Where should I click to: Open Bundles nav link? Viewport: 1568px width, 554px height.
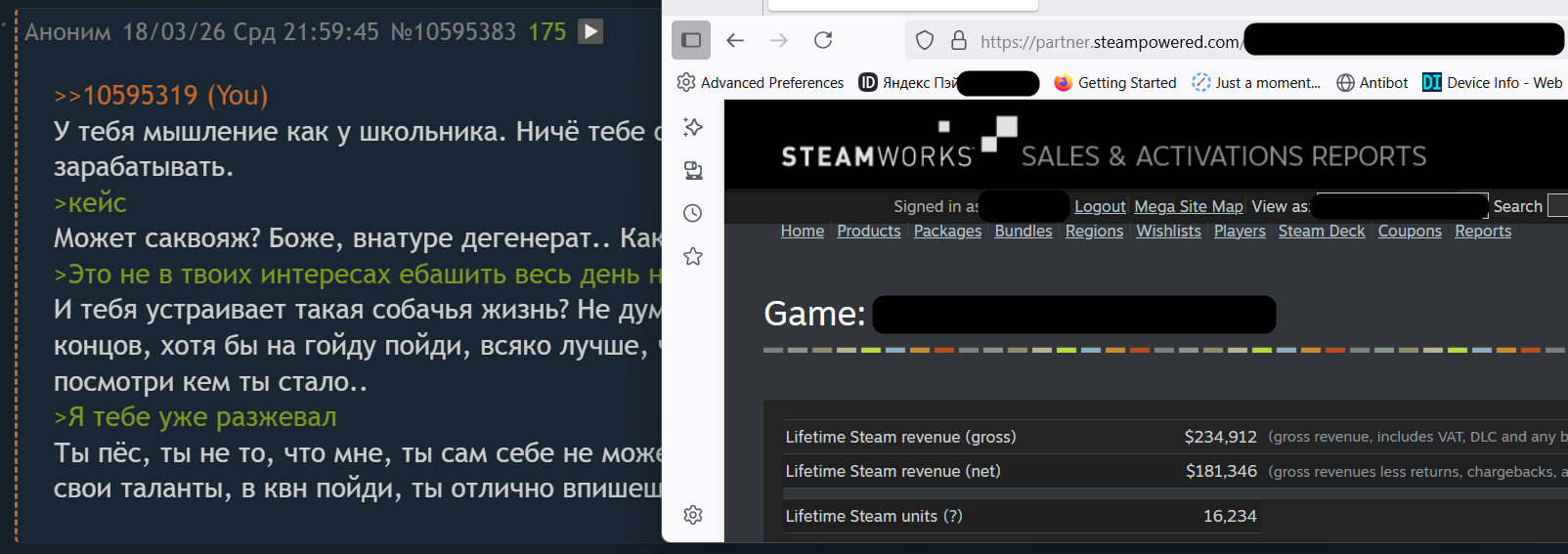(x=1024, y=231)
